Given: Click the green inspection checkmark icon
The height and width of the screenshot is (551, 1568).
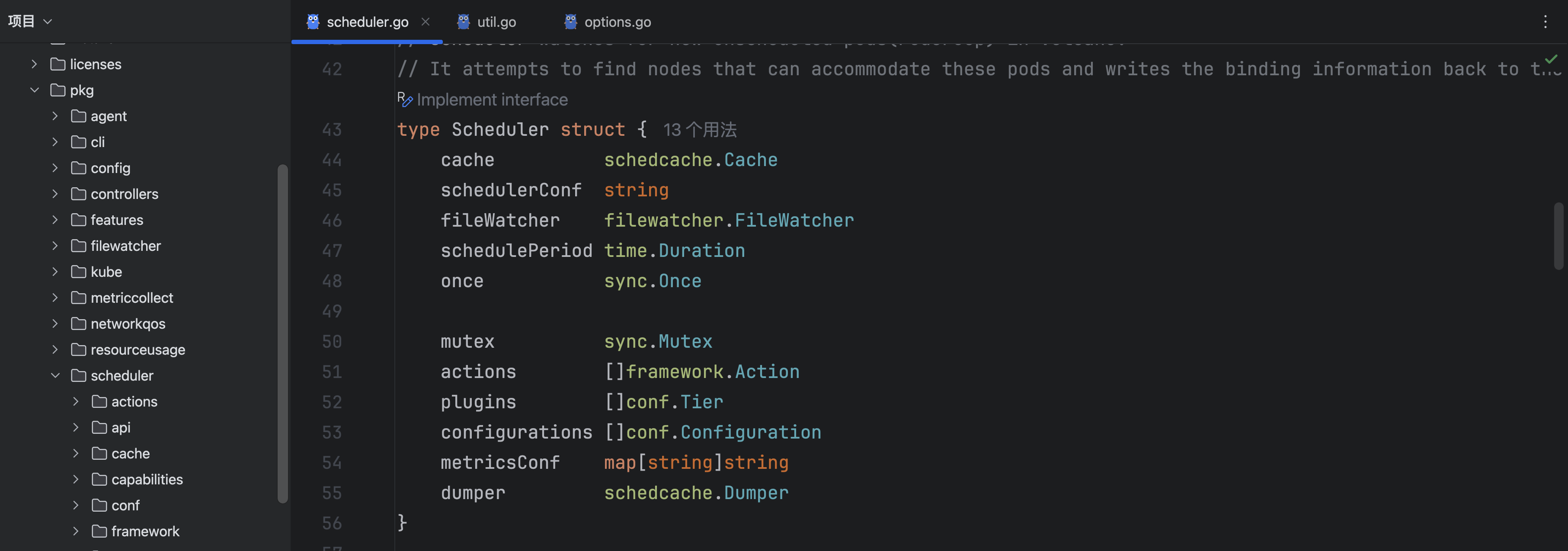Looking at the screenshot, I should pos(1551,59).
